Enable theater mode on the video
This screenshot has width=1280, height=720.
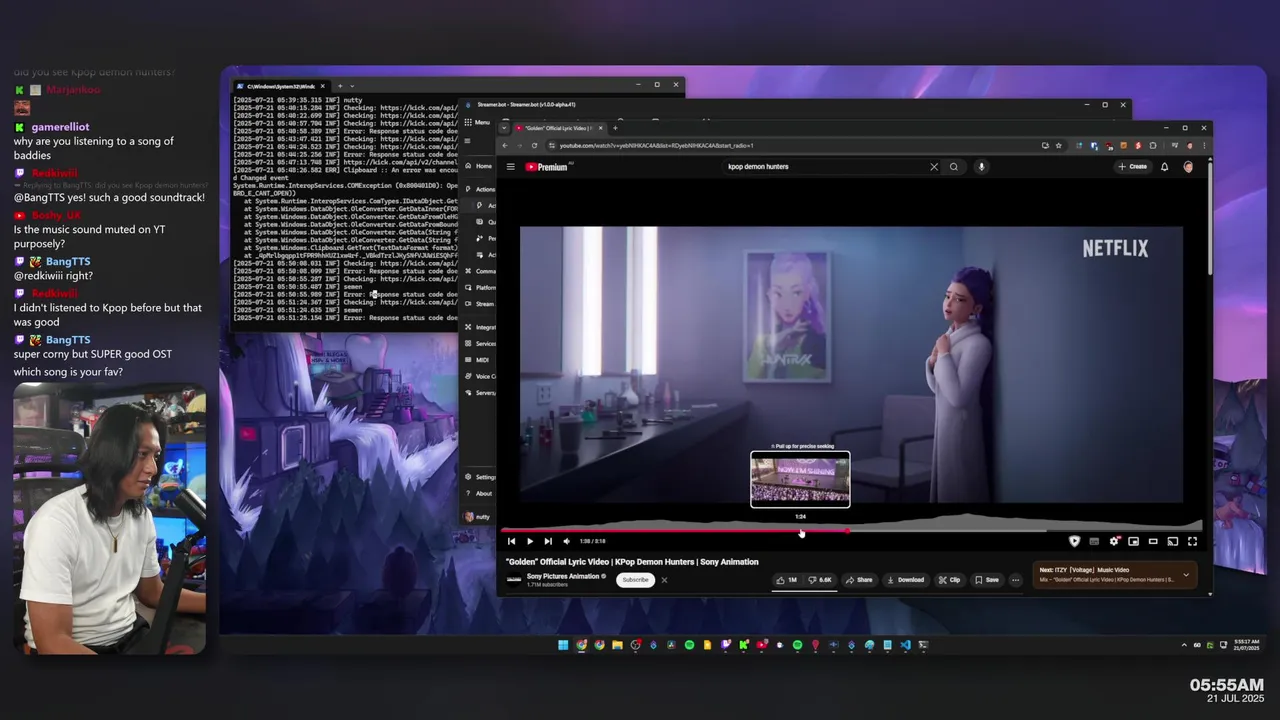1153,541
